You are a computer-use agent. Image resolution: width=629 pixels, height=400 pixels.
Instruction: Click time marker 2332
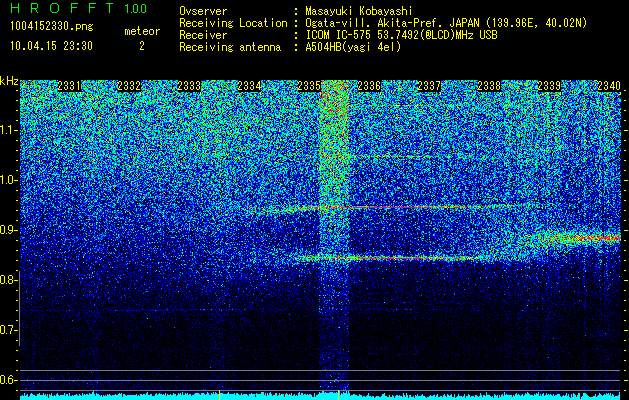129,86
